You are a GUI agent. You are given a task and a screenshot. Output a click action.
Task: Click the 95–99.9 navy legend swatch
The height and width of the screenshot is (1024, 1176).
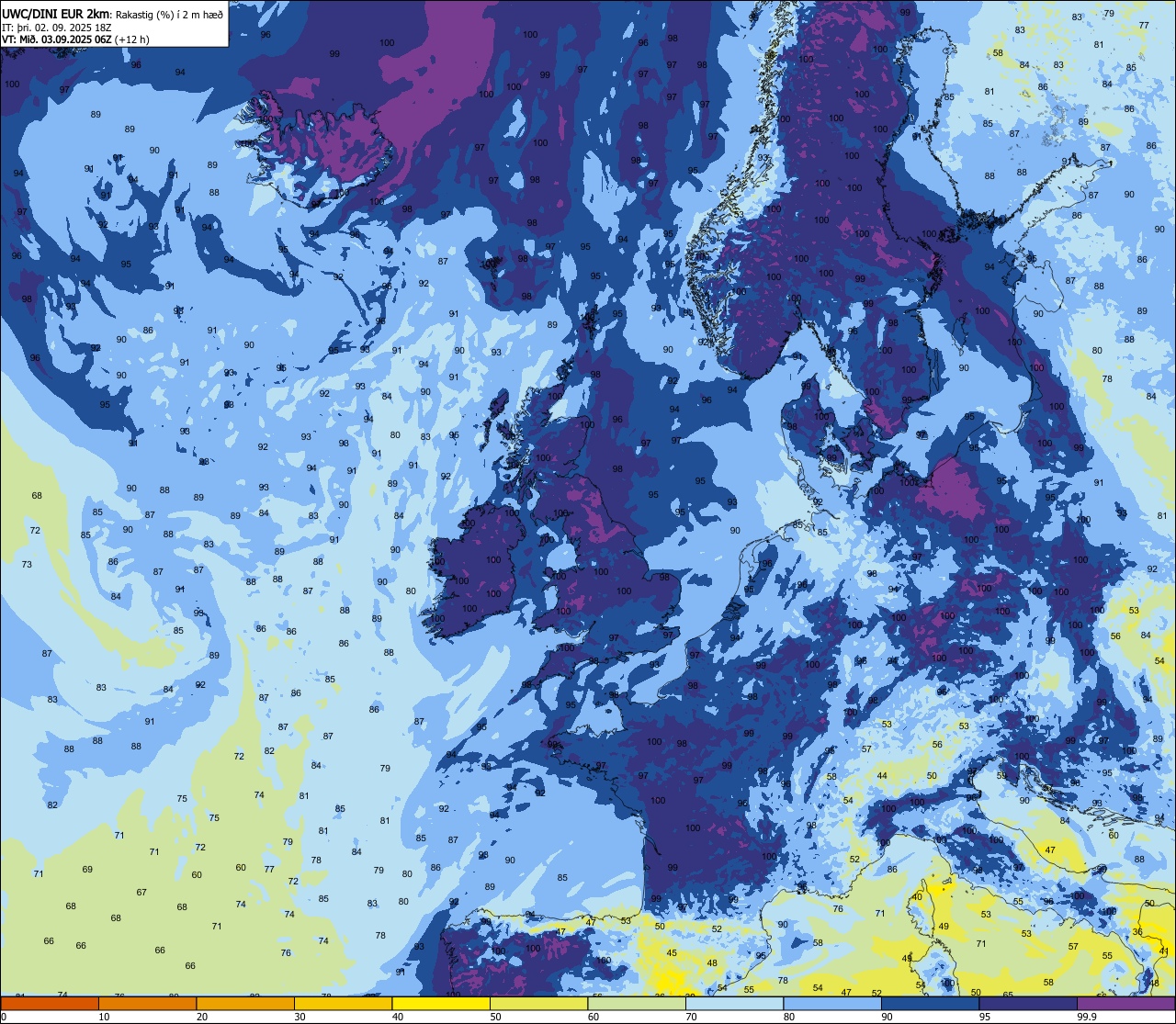pos(1028,1003)
